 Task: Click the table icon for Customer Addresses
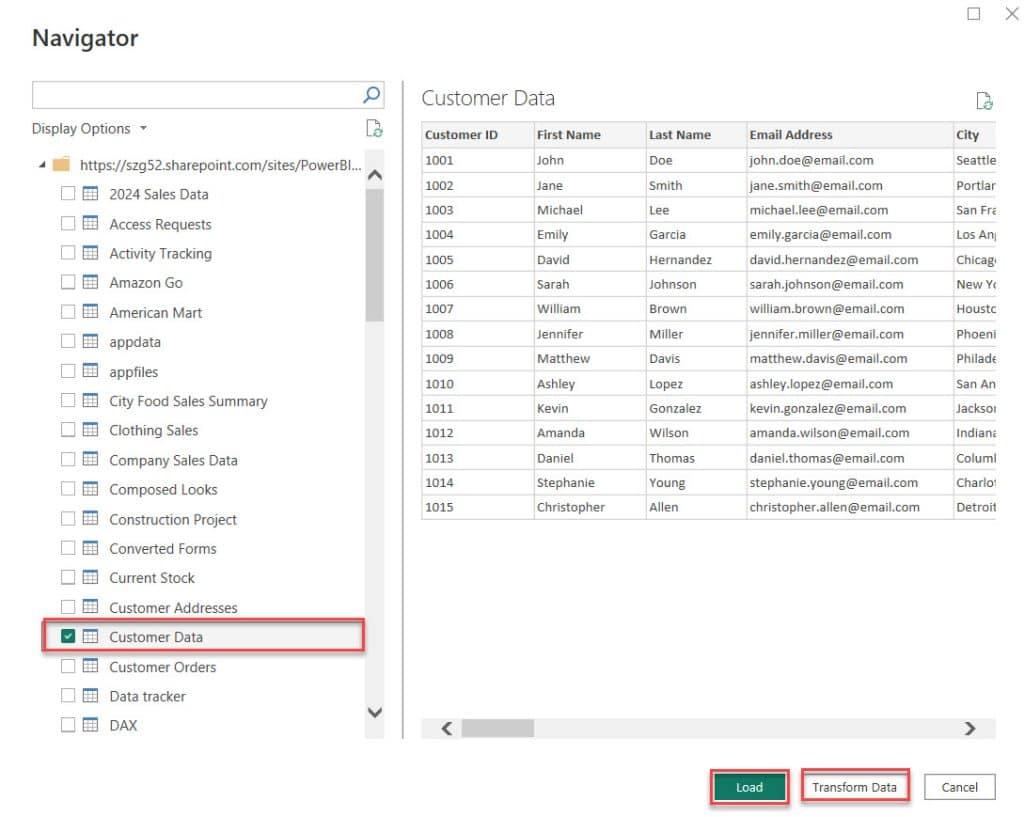[91, 607]
